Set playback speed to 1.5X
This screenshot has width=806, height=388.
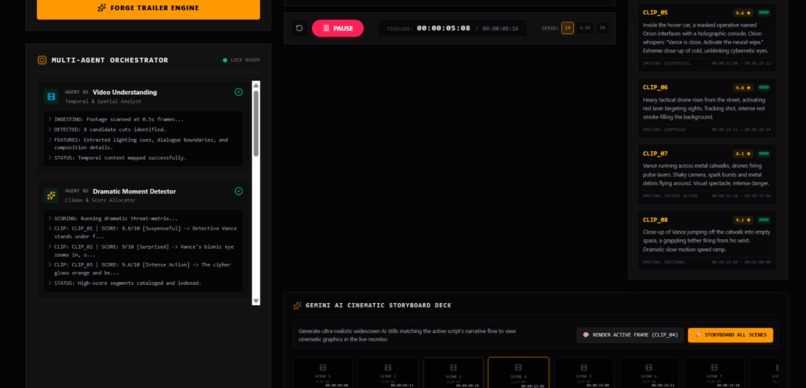click(x=584, y=28)
